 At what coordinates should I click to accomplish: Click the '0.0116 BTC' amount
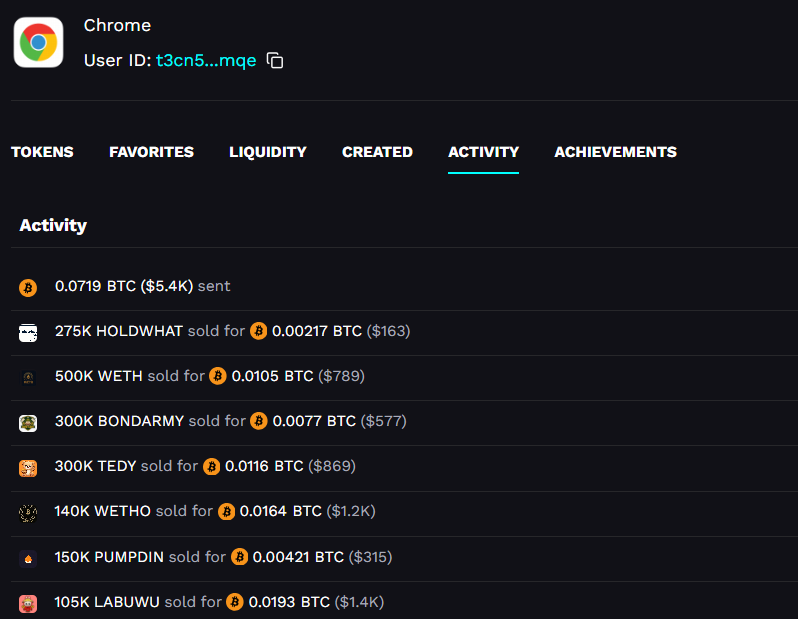[264, 466]
